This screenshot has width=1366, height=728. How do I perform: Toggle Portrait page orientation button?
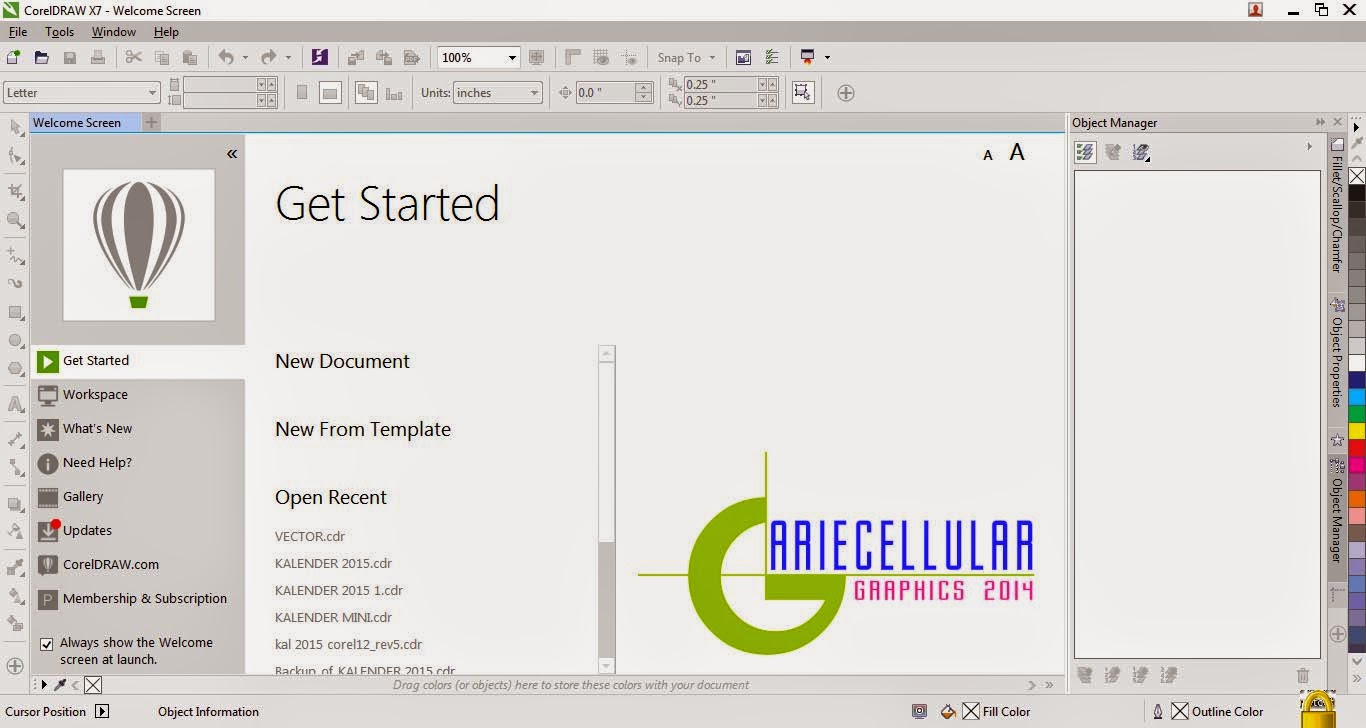pyautogui.click(x=302, y=93)
